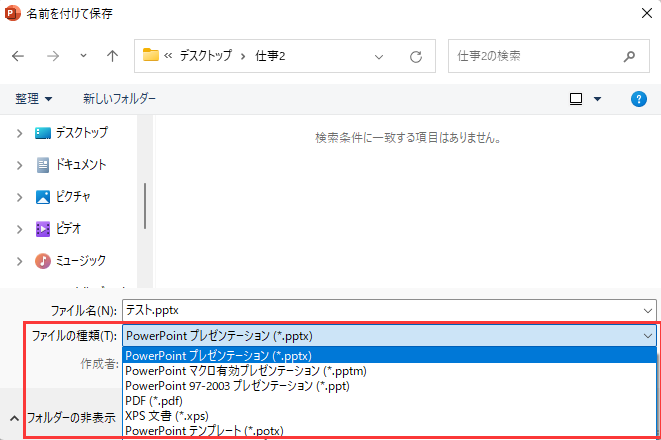The image size is (661, 440).
Task: Open the view layout icon menu
Action: [x=585, y=99]
